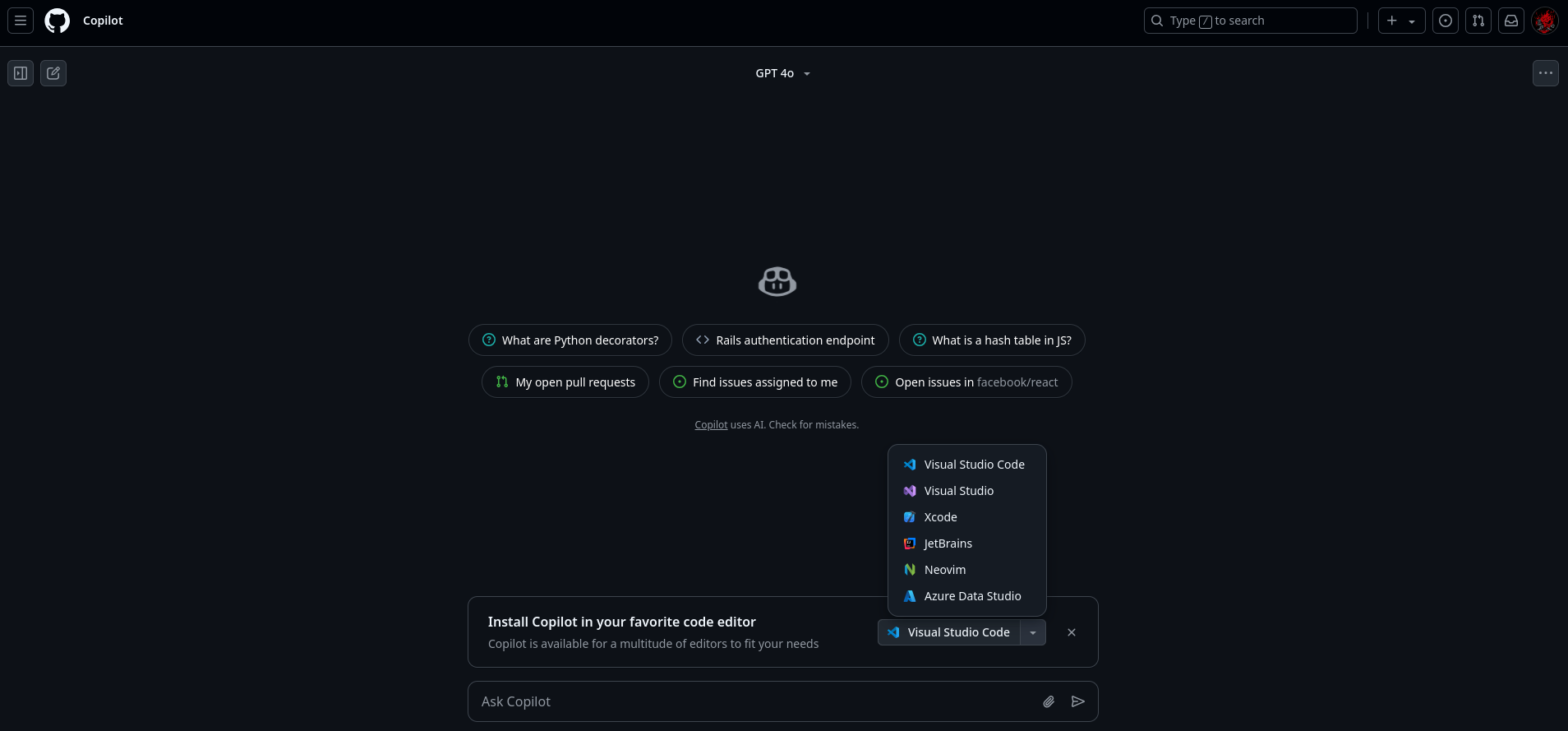1568x731 pixels.
Task: Start a new Copilot conversation
Action: (x=53, y=73)
